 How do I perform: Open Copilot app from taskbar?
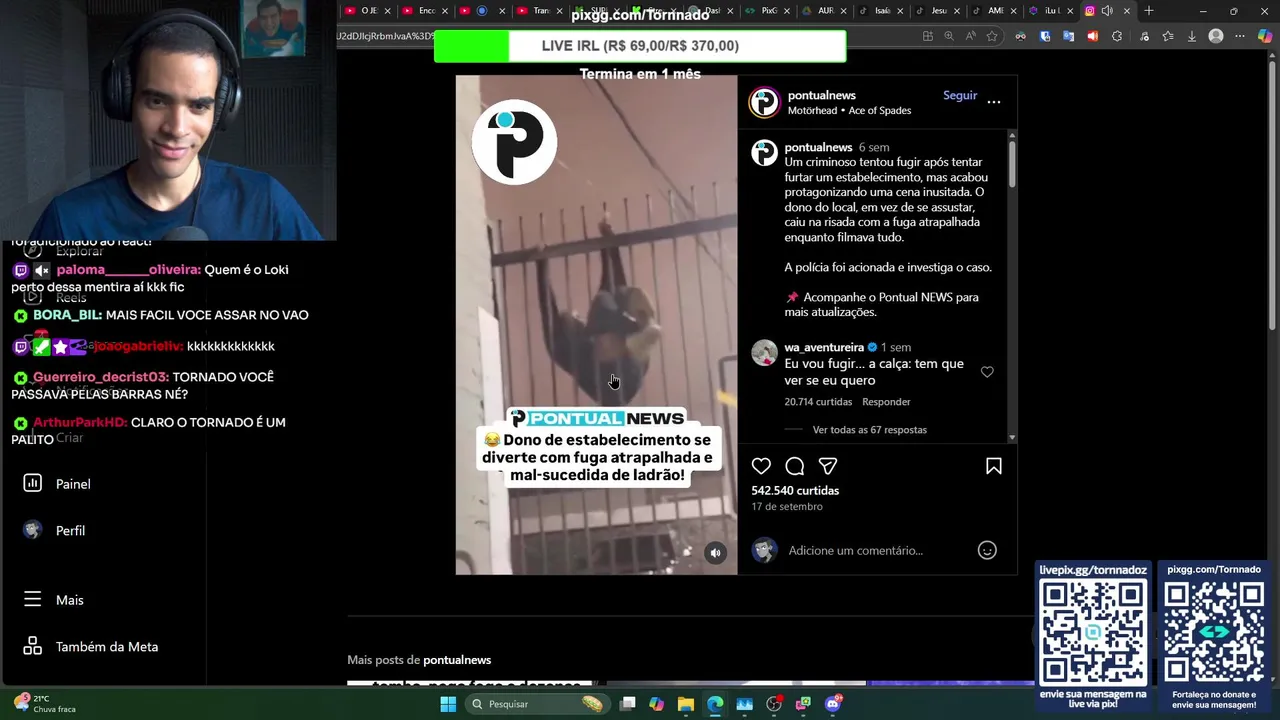coord(656,704)
